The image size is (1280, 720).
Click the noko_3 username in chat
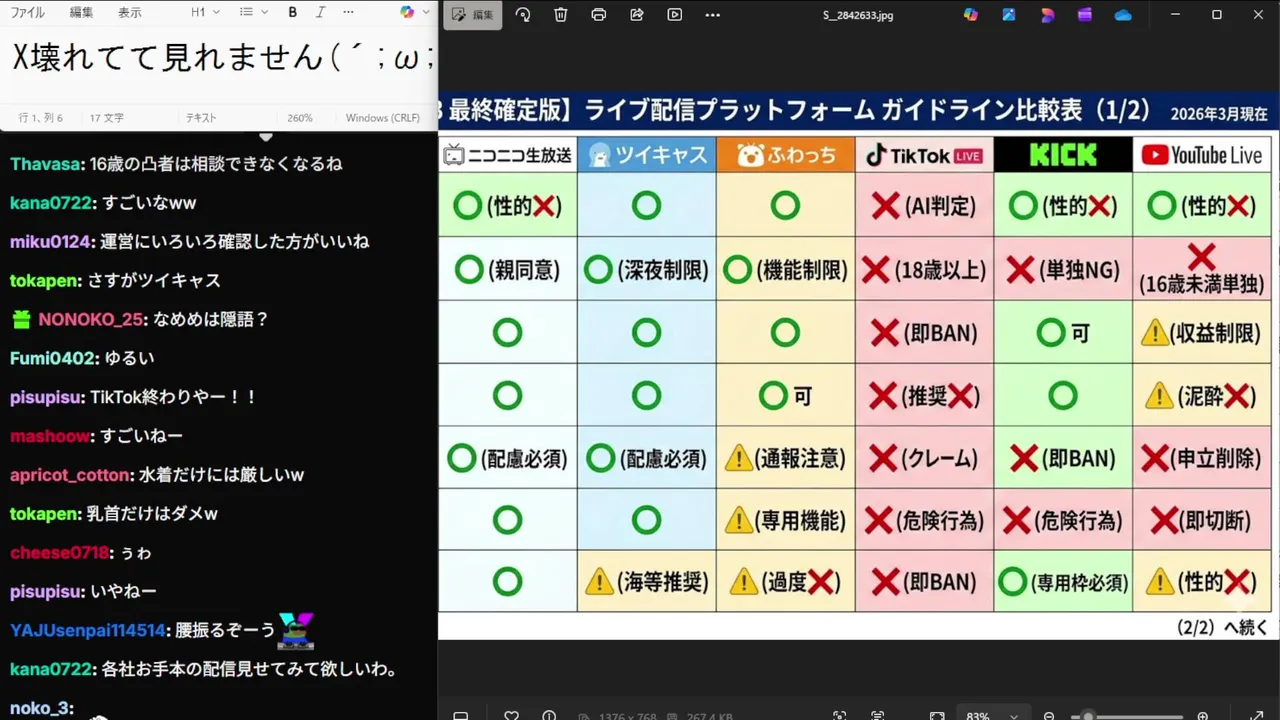click(x=39, y=709)
